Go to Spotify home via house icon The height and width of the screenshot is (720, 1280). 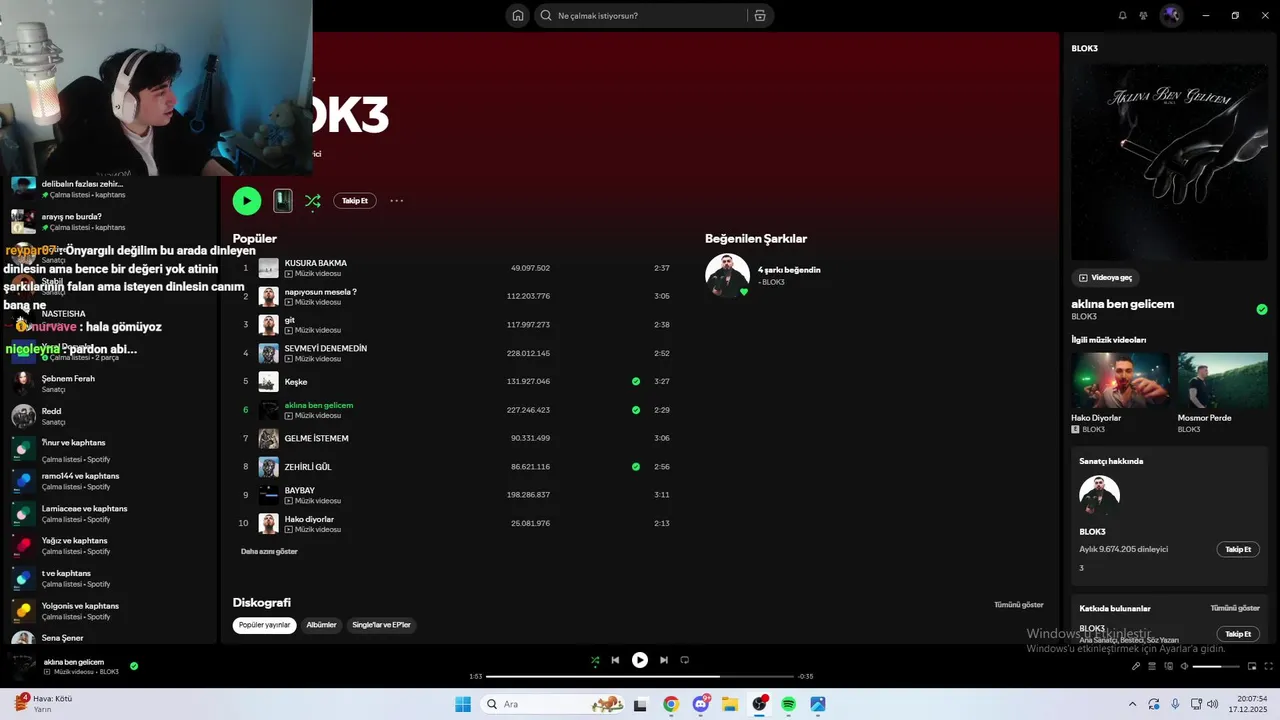(x=517, y=15)
